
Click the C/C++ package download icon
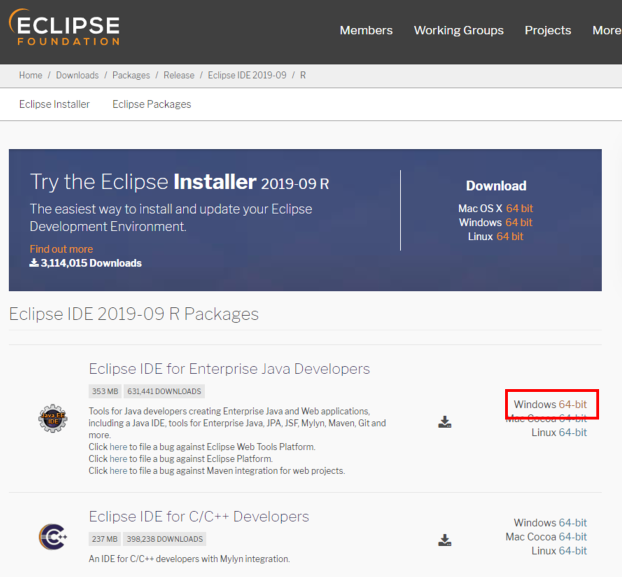[x=445, y=540]
